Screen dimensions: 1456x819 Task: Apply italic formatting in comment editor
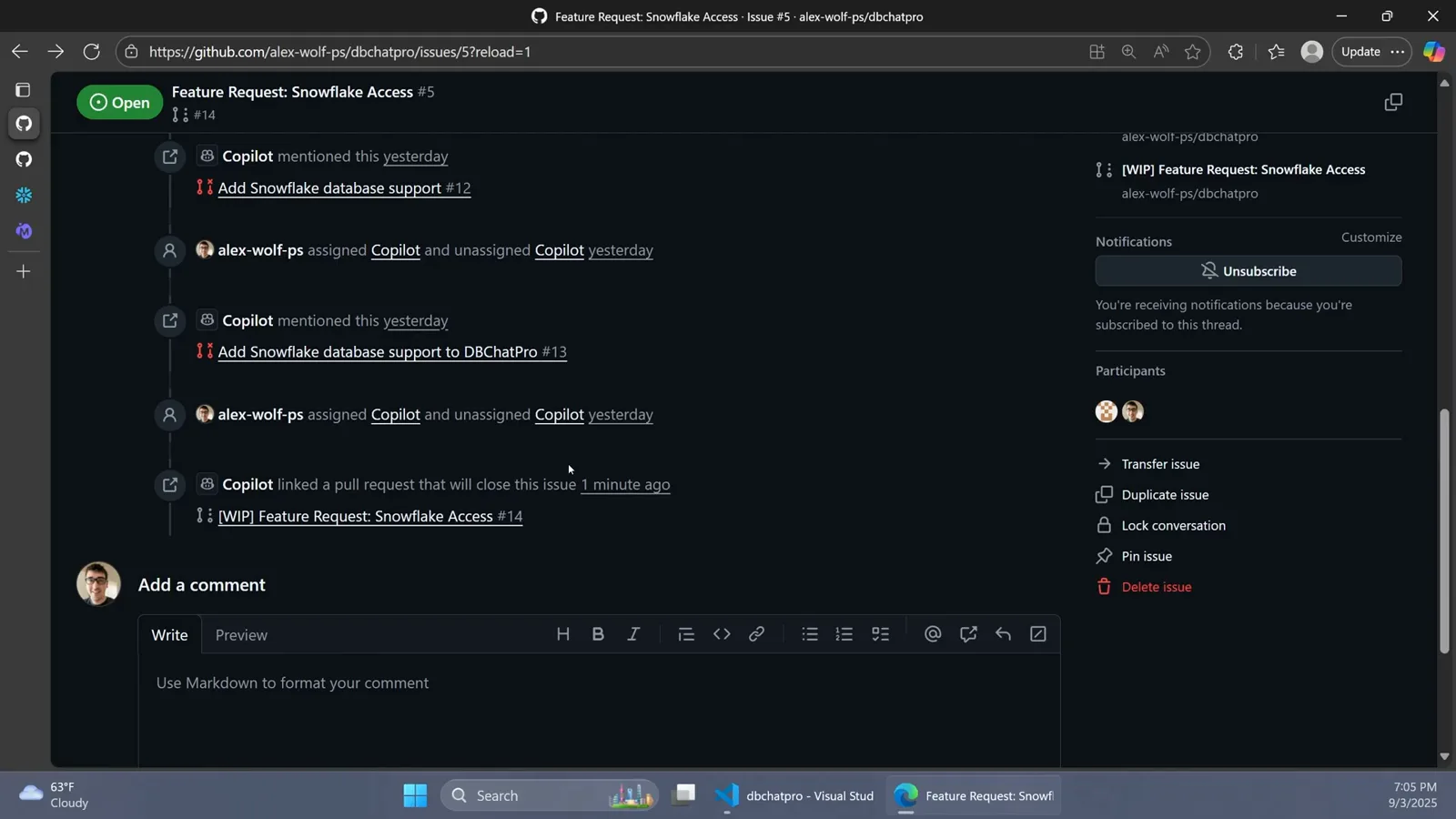tap(633, 634)
